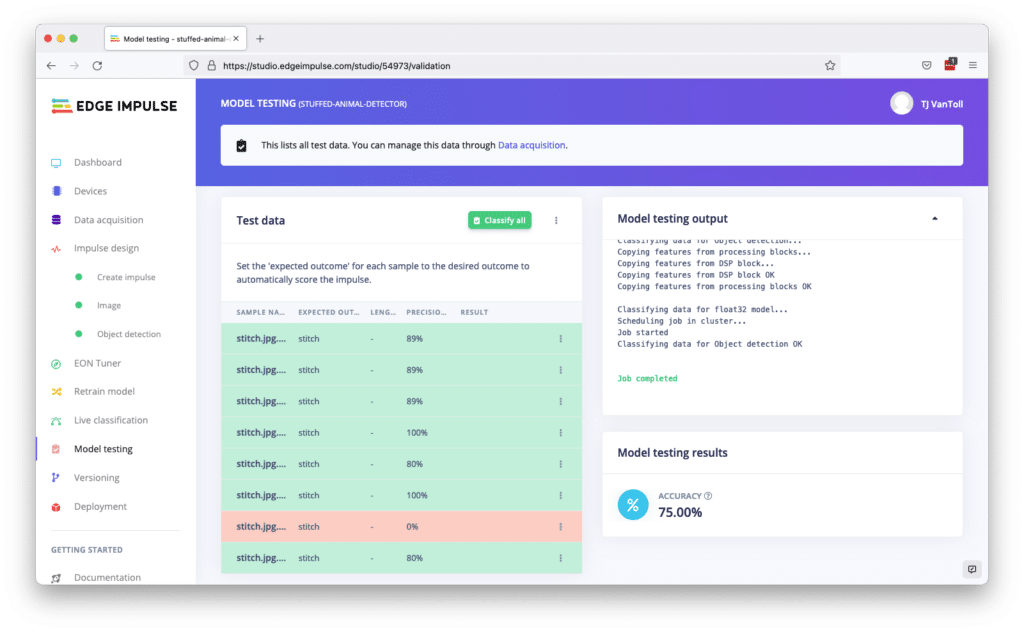Select Live classification in sidebar
The width and height of the screenshot is (1024, 632).
110,421
